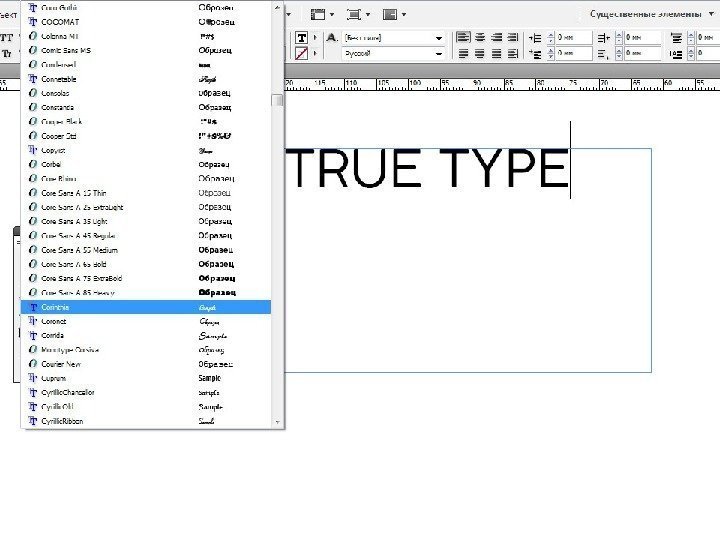This screenshot has height=540, width=720.
Task: Justify text with last line right
Action: [x=496, y=54]
